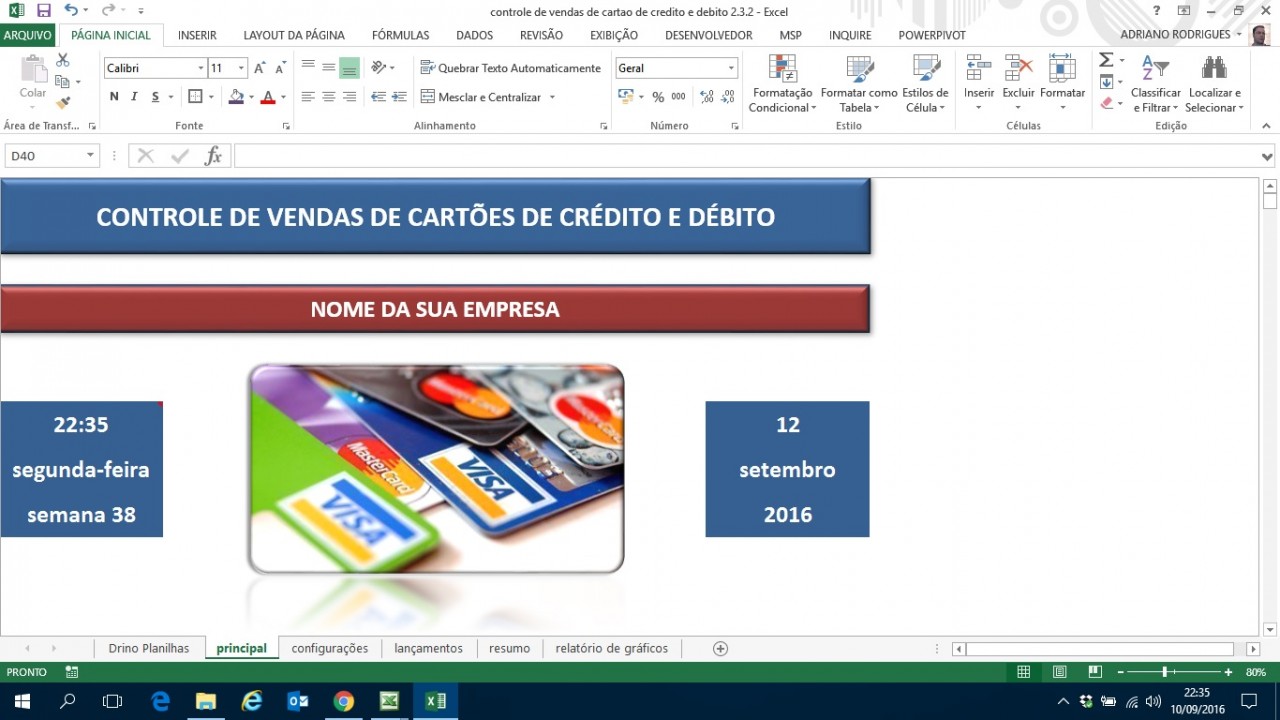Open Estilos de Célula gallery
Viewport: 1280px width, 720px height.
925,84
